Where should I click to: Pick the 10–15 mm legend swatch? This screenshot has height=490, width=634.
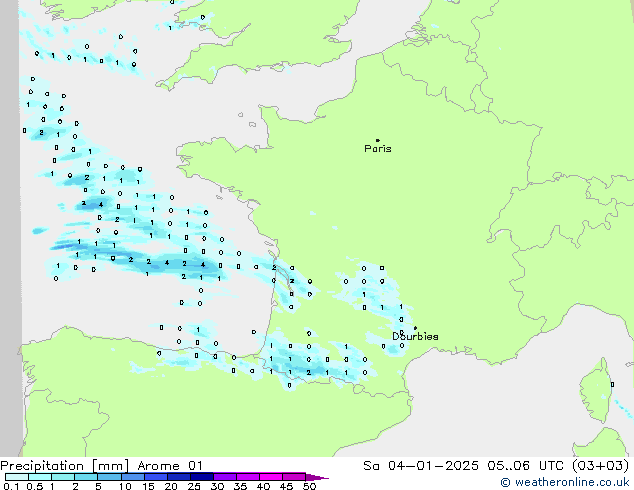click(132, 477)
